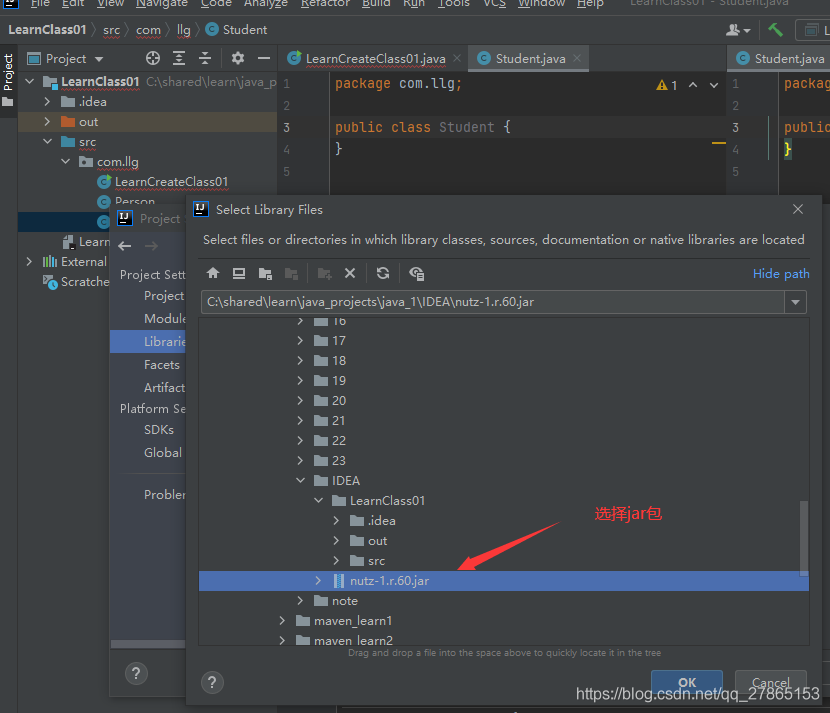Collapse the IDEA folder in tree
The image size is (830, 713).
click(301, 481)
